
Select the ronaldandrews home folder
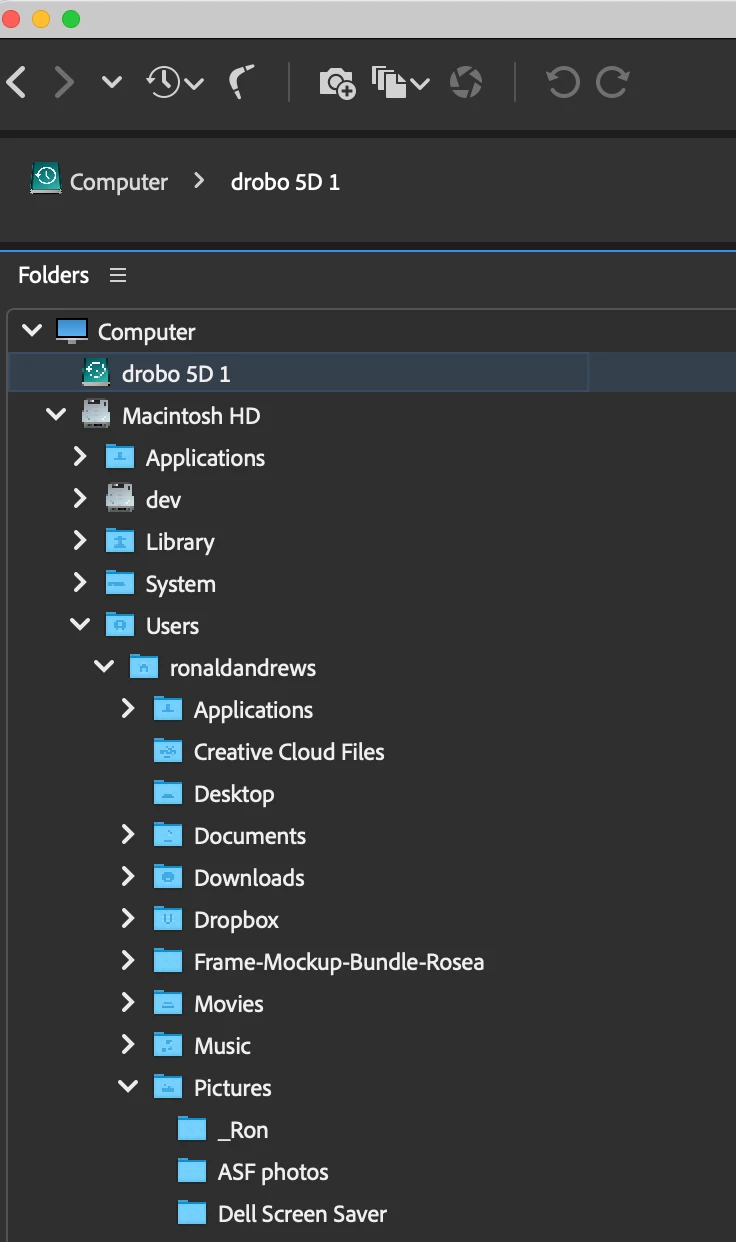click(x=243, y=668)
